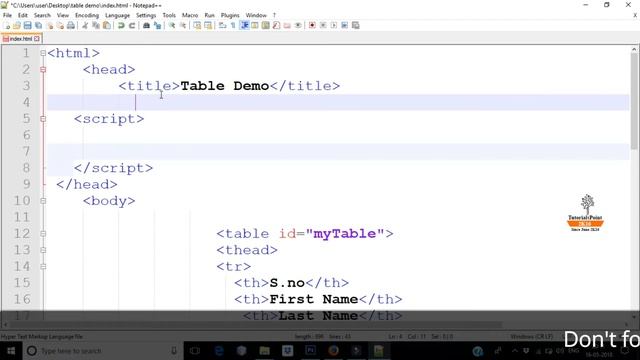Open Find with the binoculars icon
640x360 pixels.
pos(146,25)
